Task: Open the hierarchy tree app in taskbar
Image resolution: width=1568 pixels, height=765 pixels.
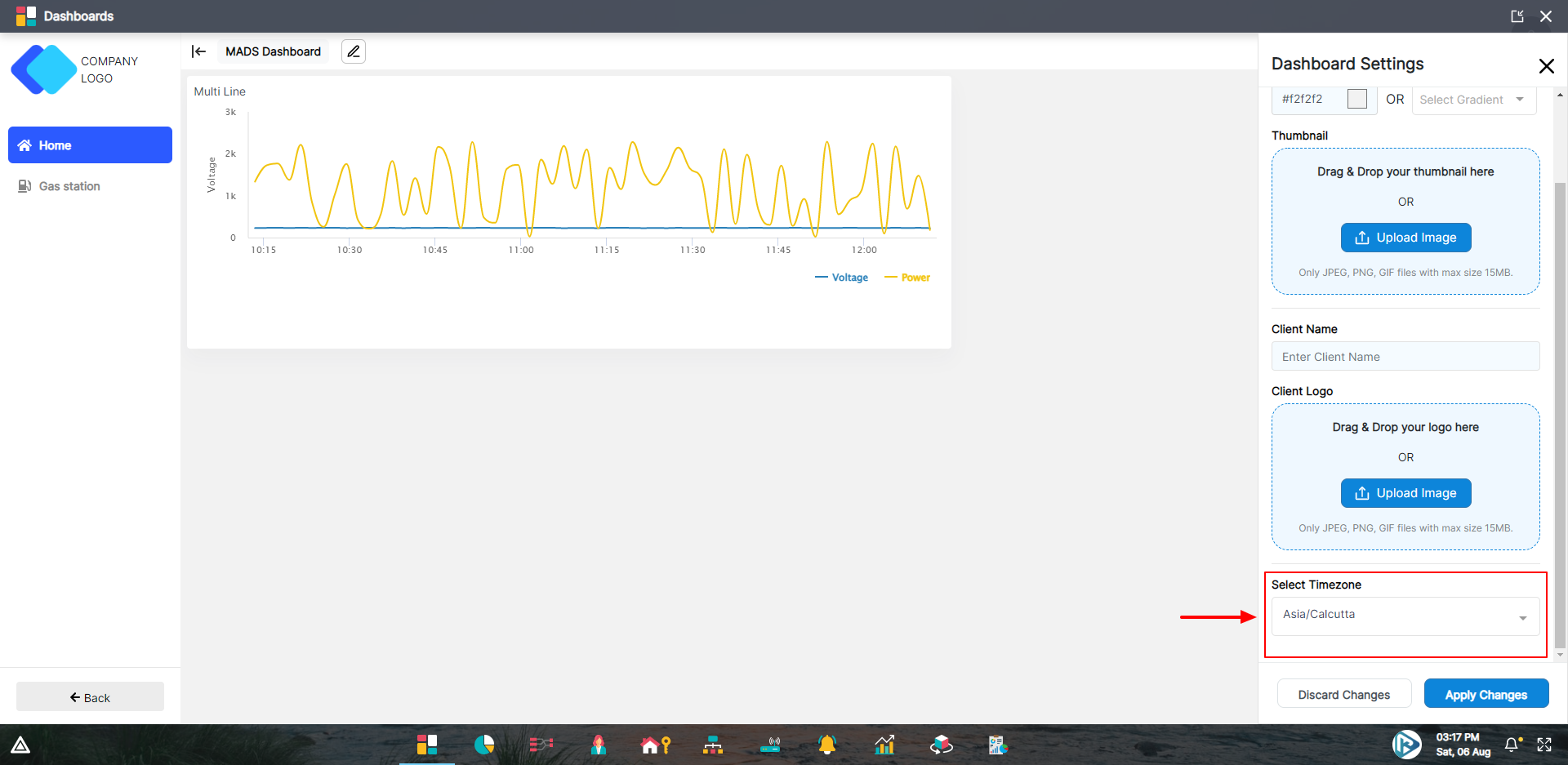Action: click(x=713, y=745)
